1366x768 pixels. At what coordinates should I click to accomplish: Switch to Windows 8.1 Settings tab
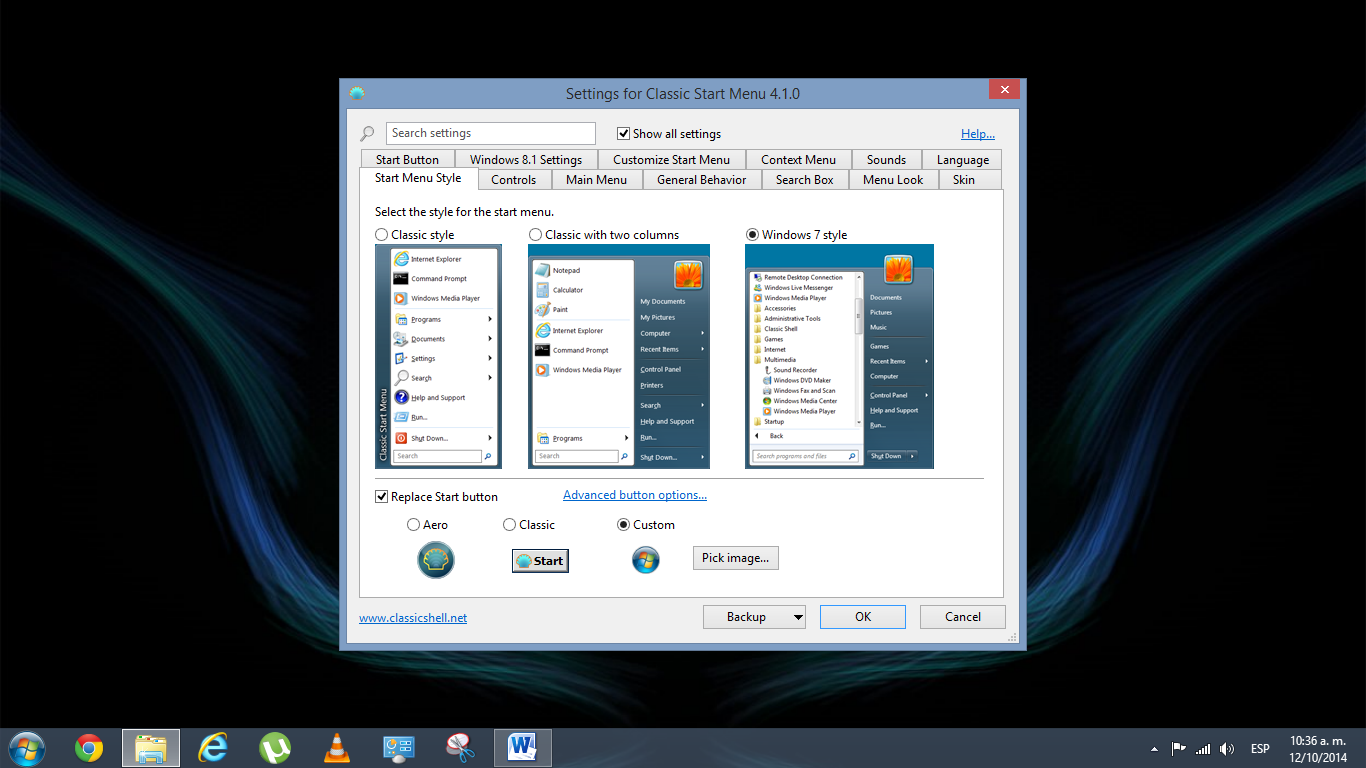(x=526, y=160)
